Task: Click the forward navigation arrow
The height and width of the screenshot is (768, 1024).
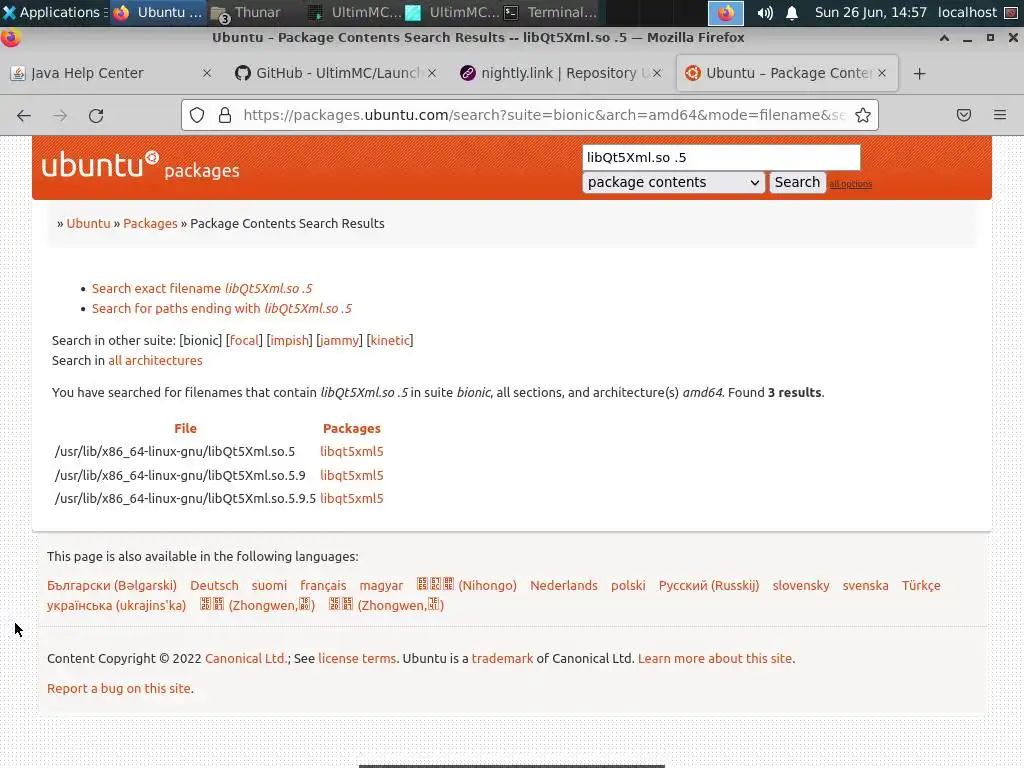Action: (x=60, y=116)
